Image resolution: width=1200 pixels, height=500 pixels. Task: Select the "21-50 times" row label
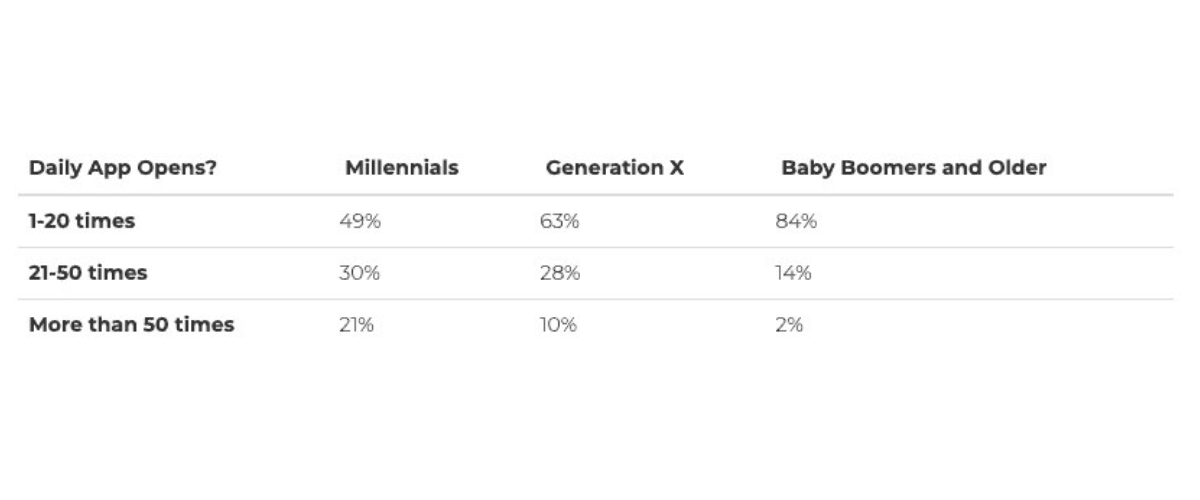(87, 273)
